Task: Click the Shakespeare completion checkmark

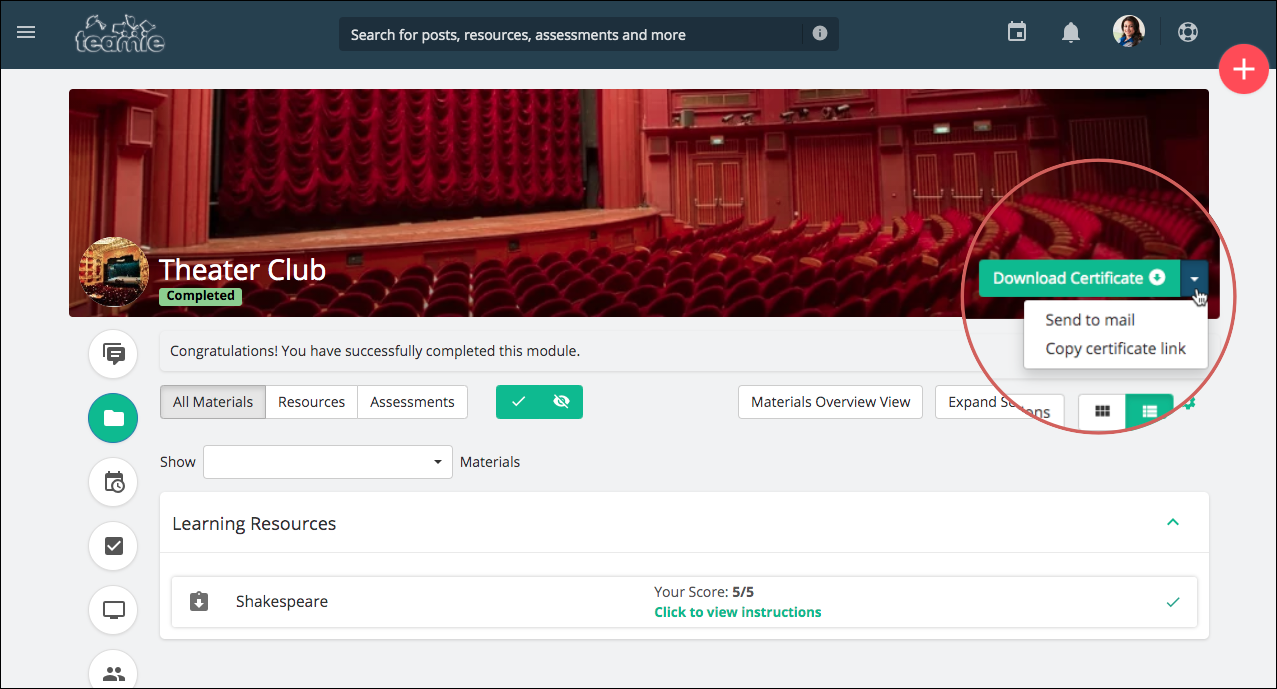Action: coord(1173,602)
